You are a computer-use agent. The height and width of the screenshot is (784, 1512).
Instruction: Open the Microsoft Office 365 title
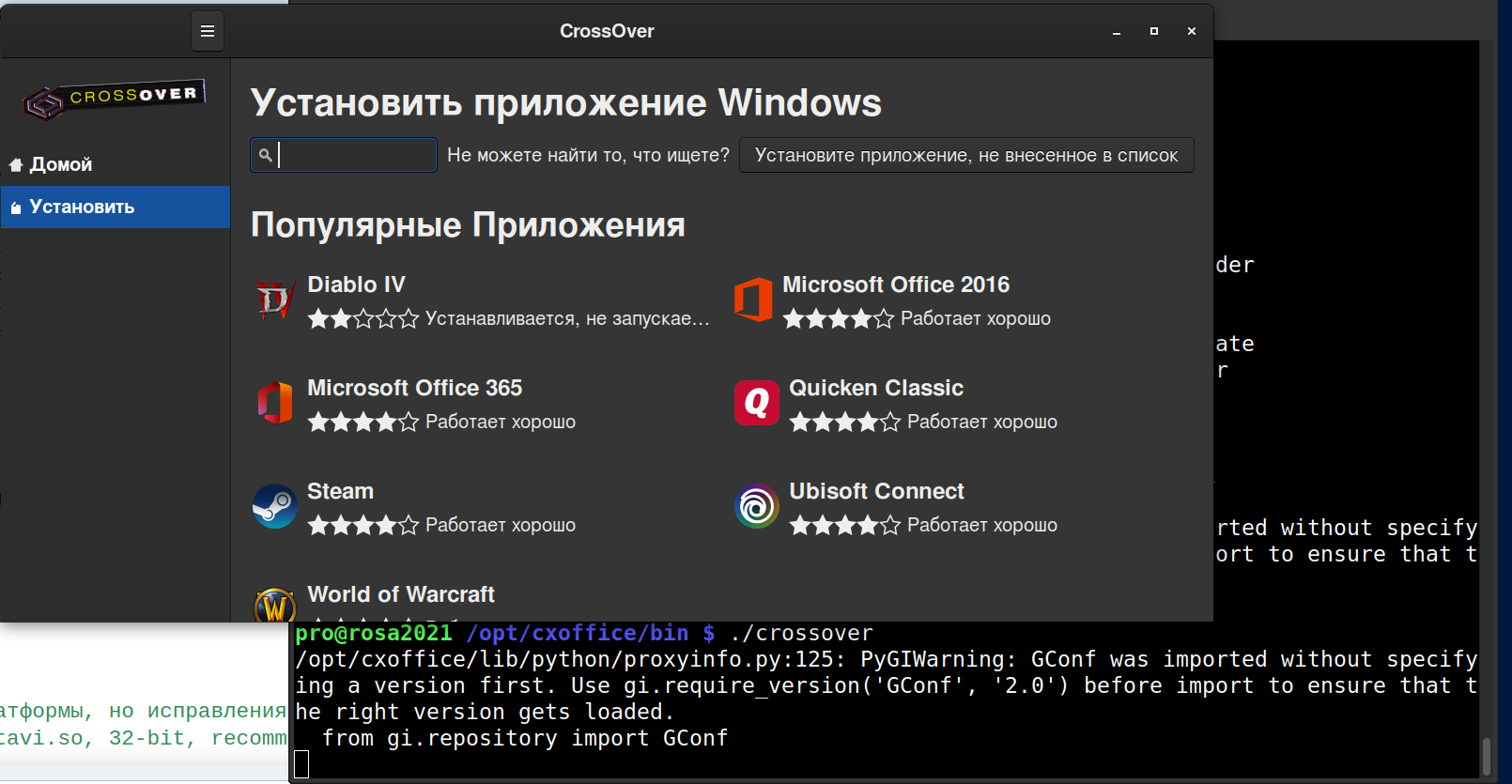(x=415, y=388)
